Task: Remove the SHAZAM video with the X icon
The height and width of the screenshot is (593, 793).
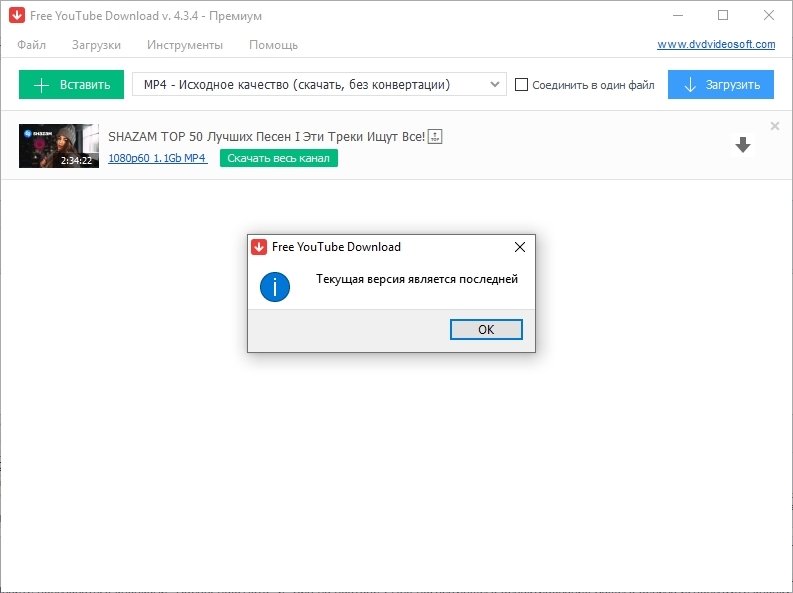Action: (775, 126)
